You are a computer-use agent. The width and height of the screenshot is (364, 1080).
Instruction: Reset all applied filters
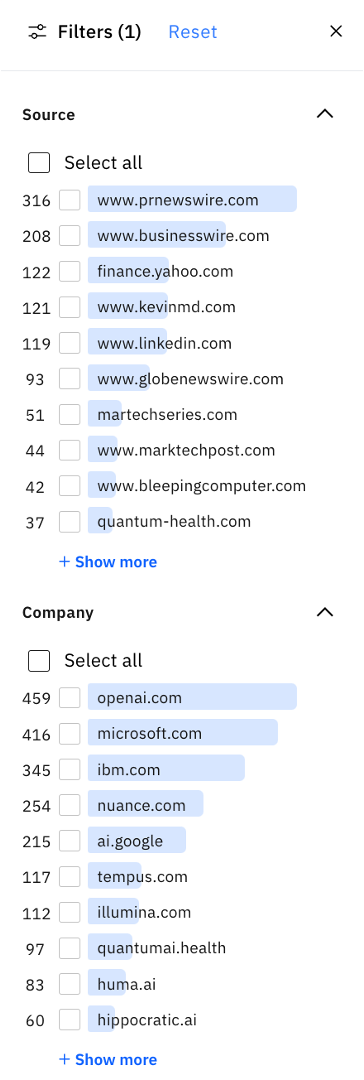click(x=192, y=32)
